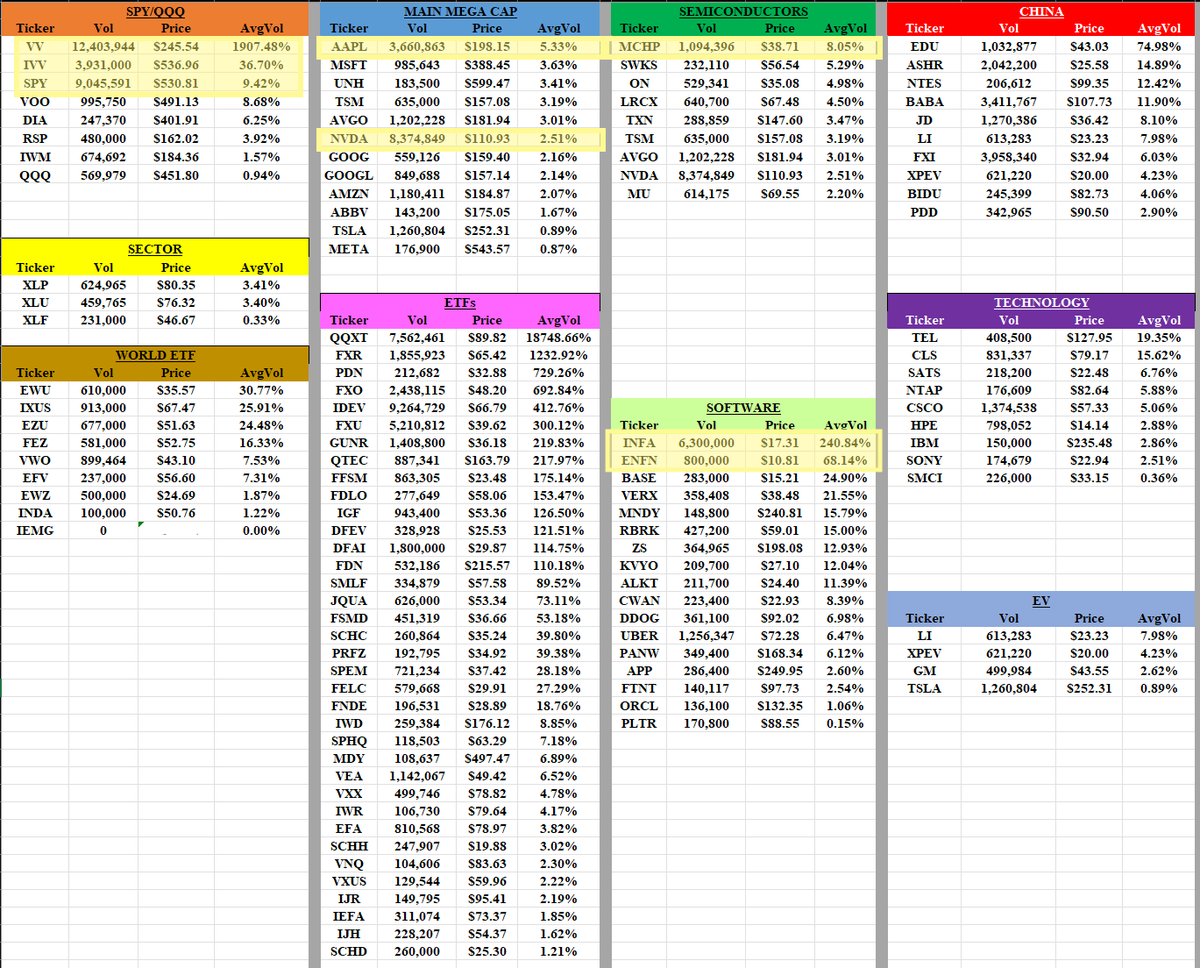The width and height of the screenshot is (1200, 968).
Task: Click the 18748.66% AvgVol value
Action: [x=558, y=337]
